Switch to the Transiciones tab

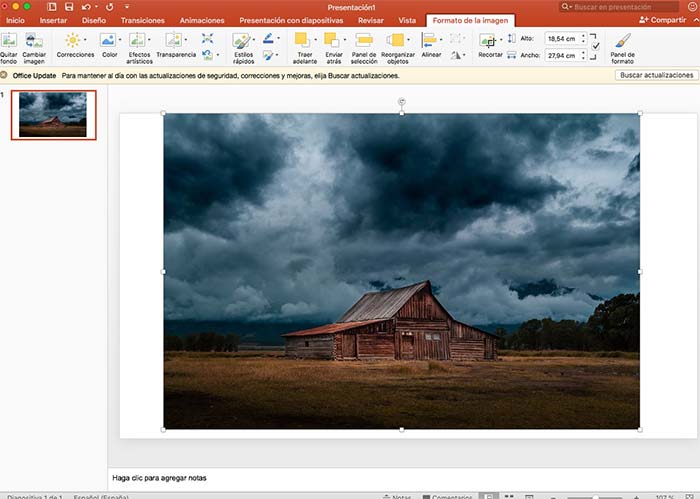tap(142, 21)
